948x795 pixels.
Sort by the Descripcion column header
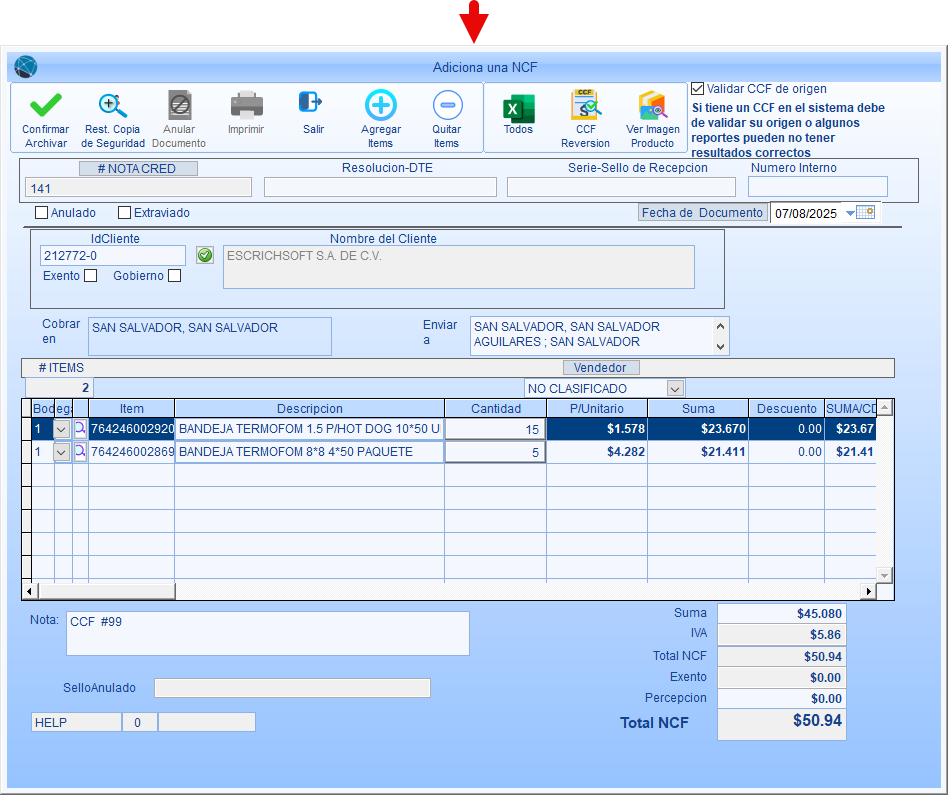[310, 409]
